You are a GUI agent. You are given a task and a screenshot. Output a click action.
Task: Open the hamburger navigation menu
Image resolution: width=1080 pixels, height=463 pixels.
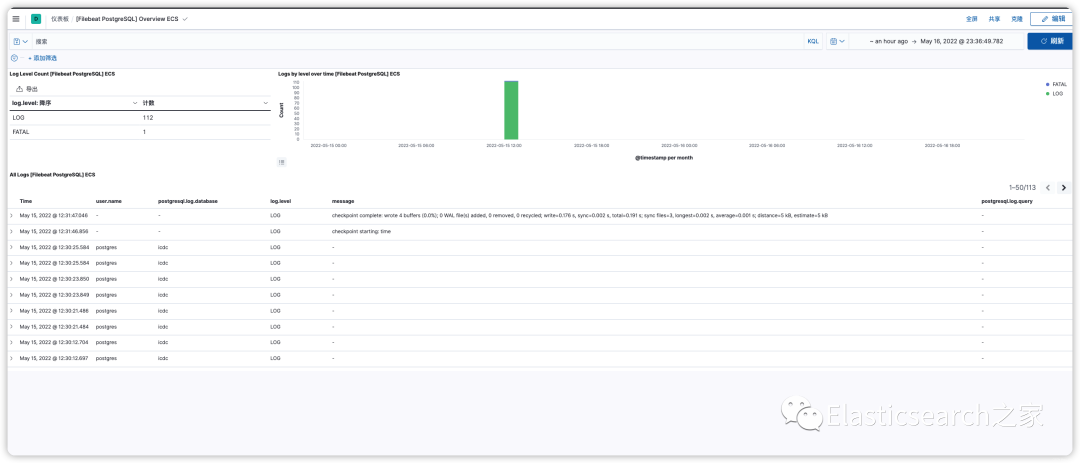(16, 19)
